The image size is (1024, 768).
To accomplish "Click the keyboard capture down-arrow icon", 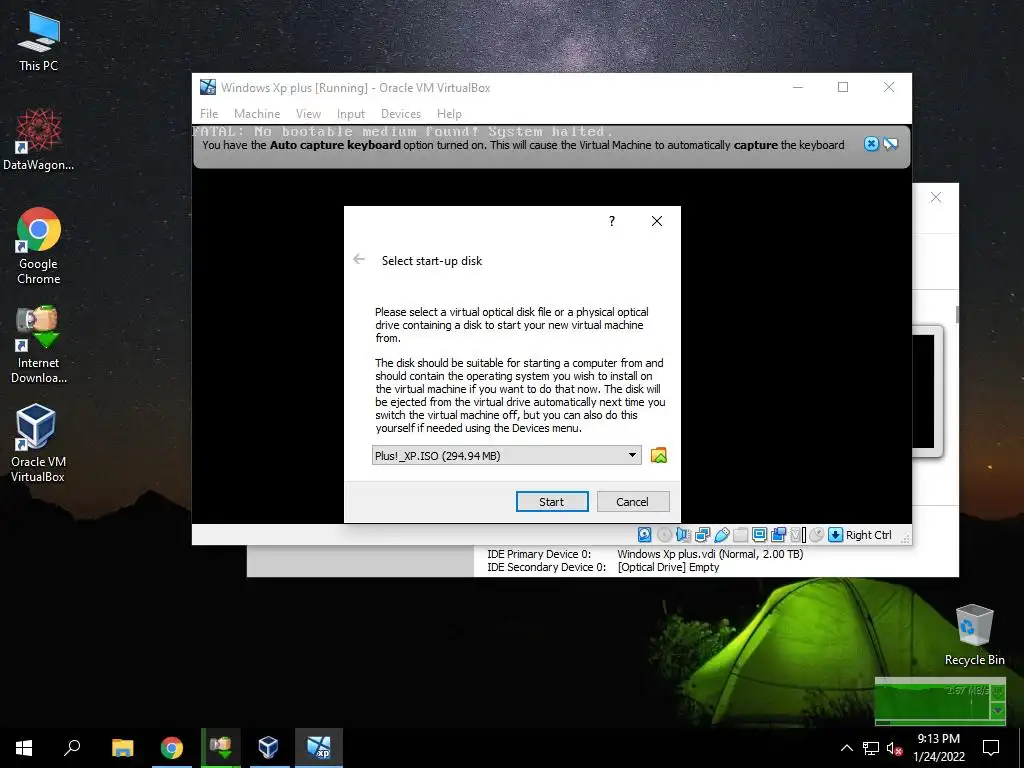I will (x=835, y=535).
